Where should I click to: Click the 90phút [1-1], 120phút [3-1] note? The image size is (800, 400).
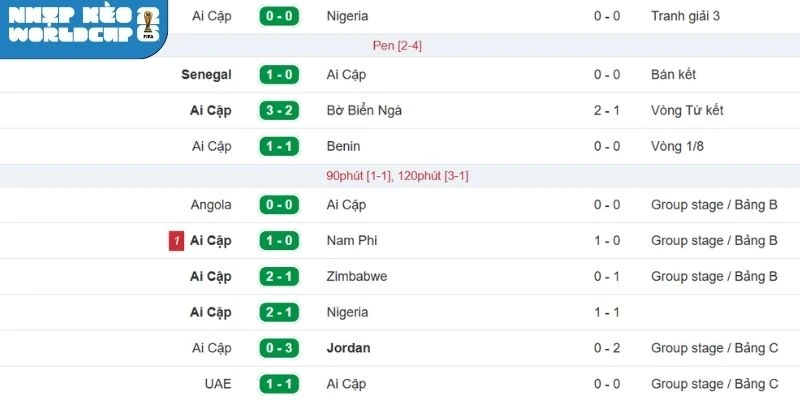(397, 176)
